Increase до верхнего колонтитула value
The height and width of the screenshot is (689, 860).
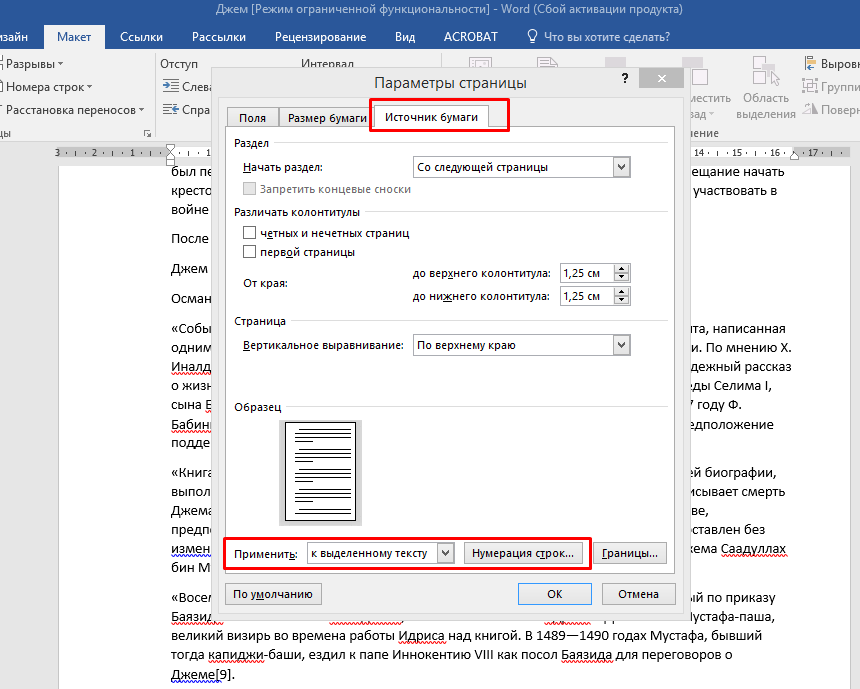click(621, 269)
